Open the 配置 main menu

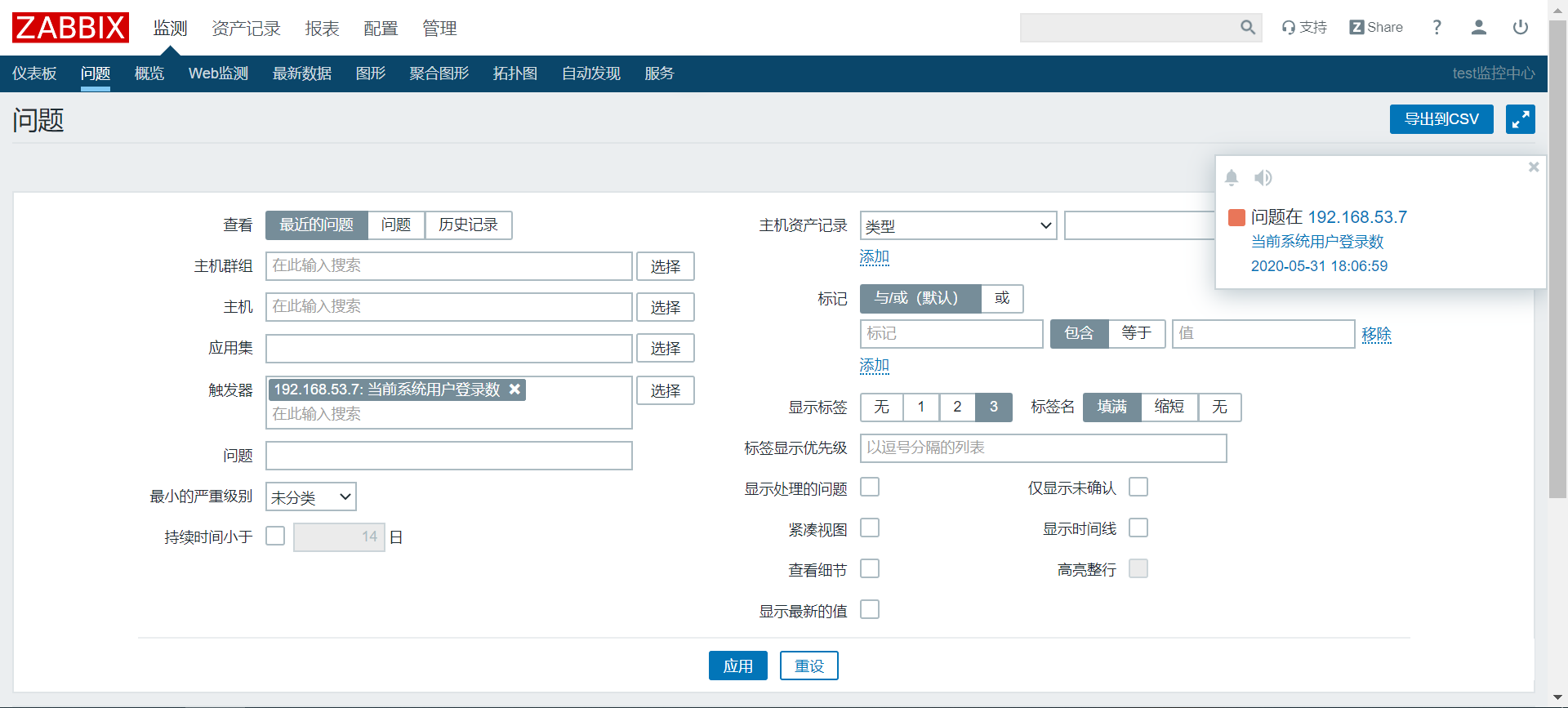pos(381,29)
